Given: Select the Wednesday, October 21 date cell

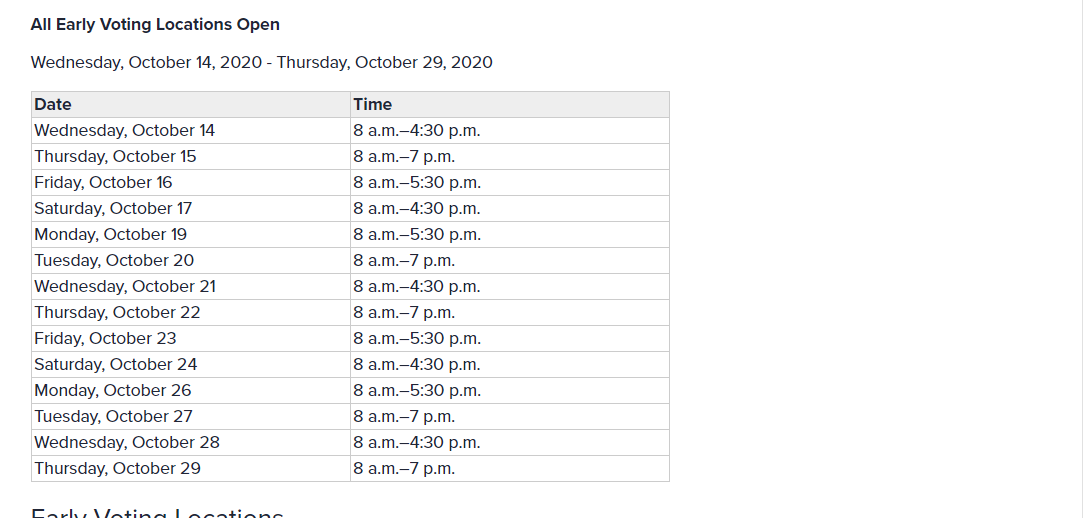Looking at the screenshot, I should (x=191, y=287).
